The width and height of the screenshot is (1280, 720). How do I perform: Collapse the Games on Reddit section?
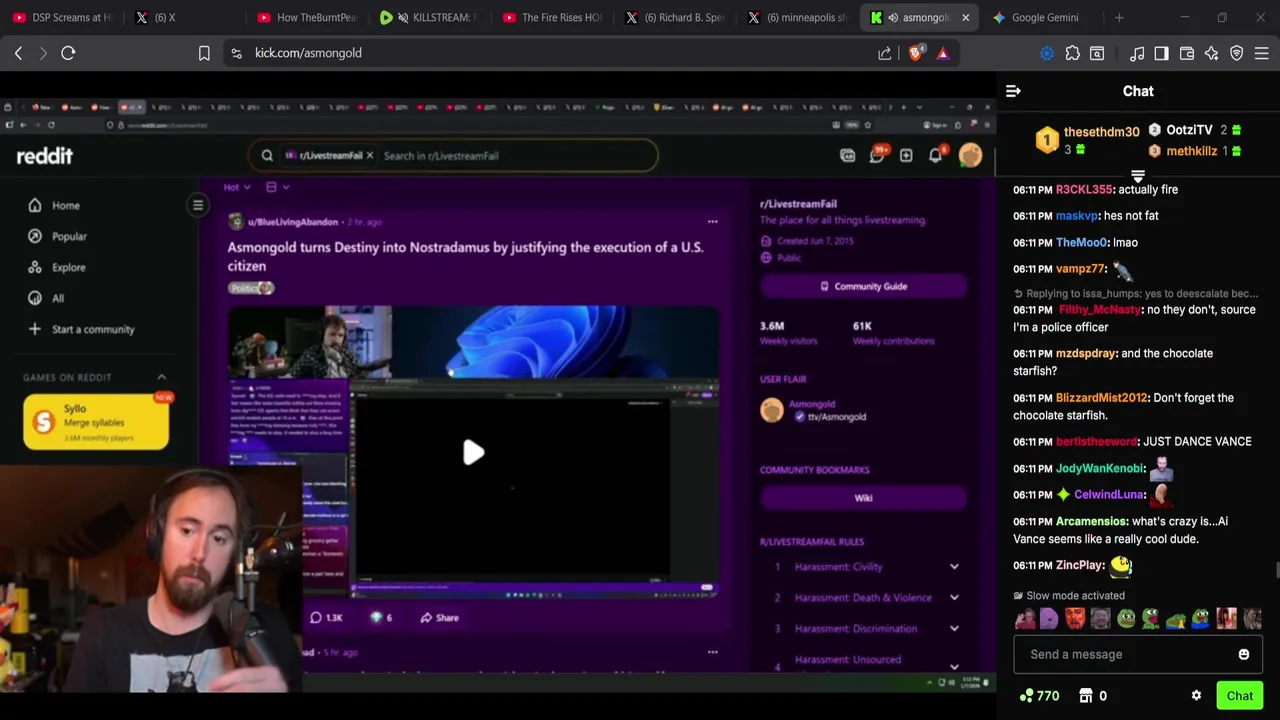coord(161,377)
